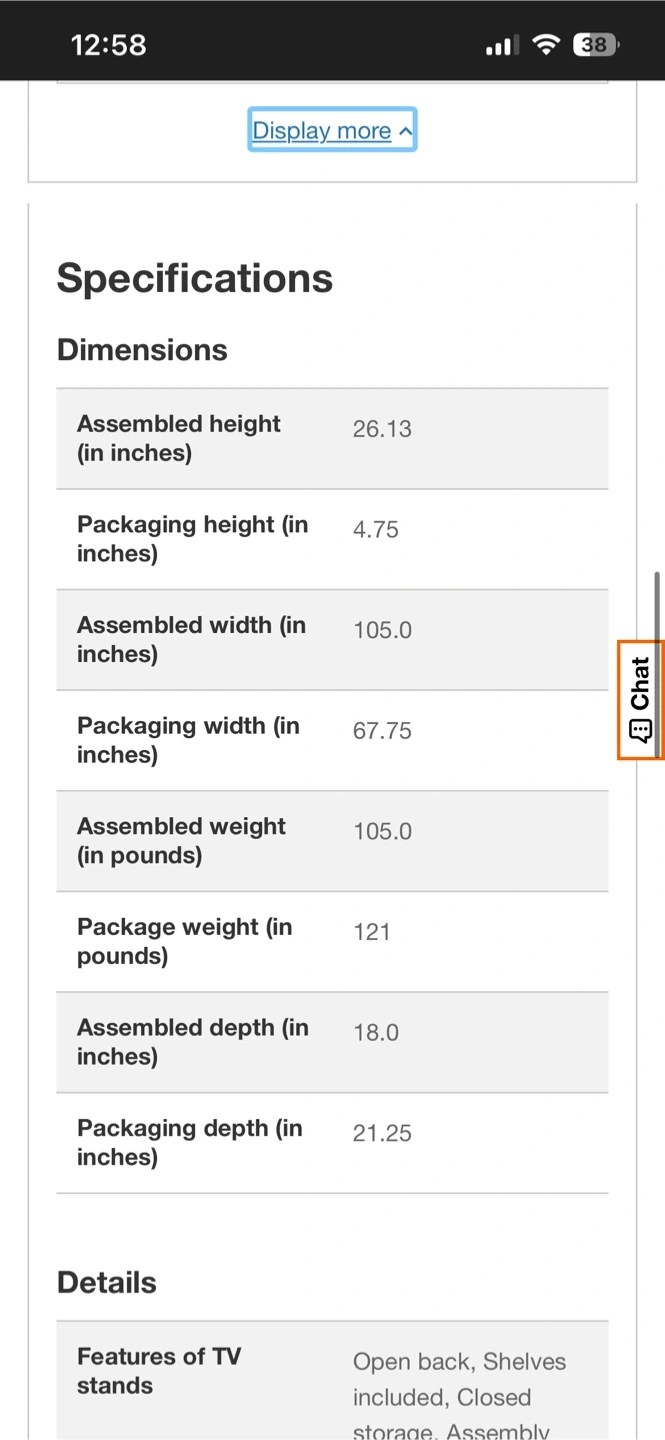Image resolution: width=665 pixels, height=1440 pixels.
Task: Open the Chat side tab label
Action: (x=641, y=683)
